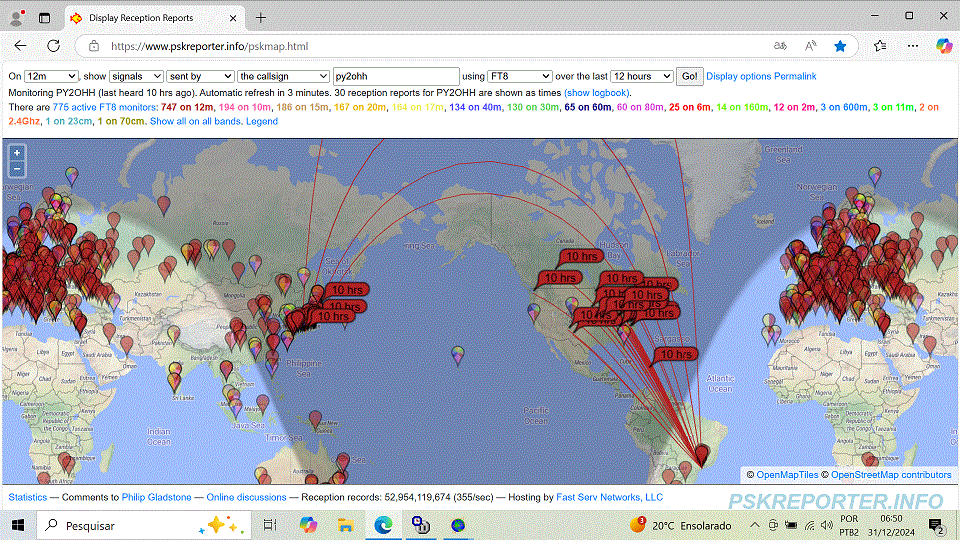
Task: Reload the PSKReporter page
Action: (53, 46)
